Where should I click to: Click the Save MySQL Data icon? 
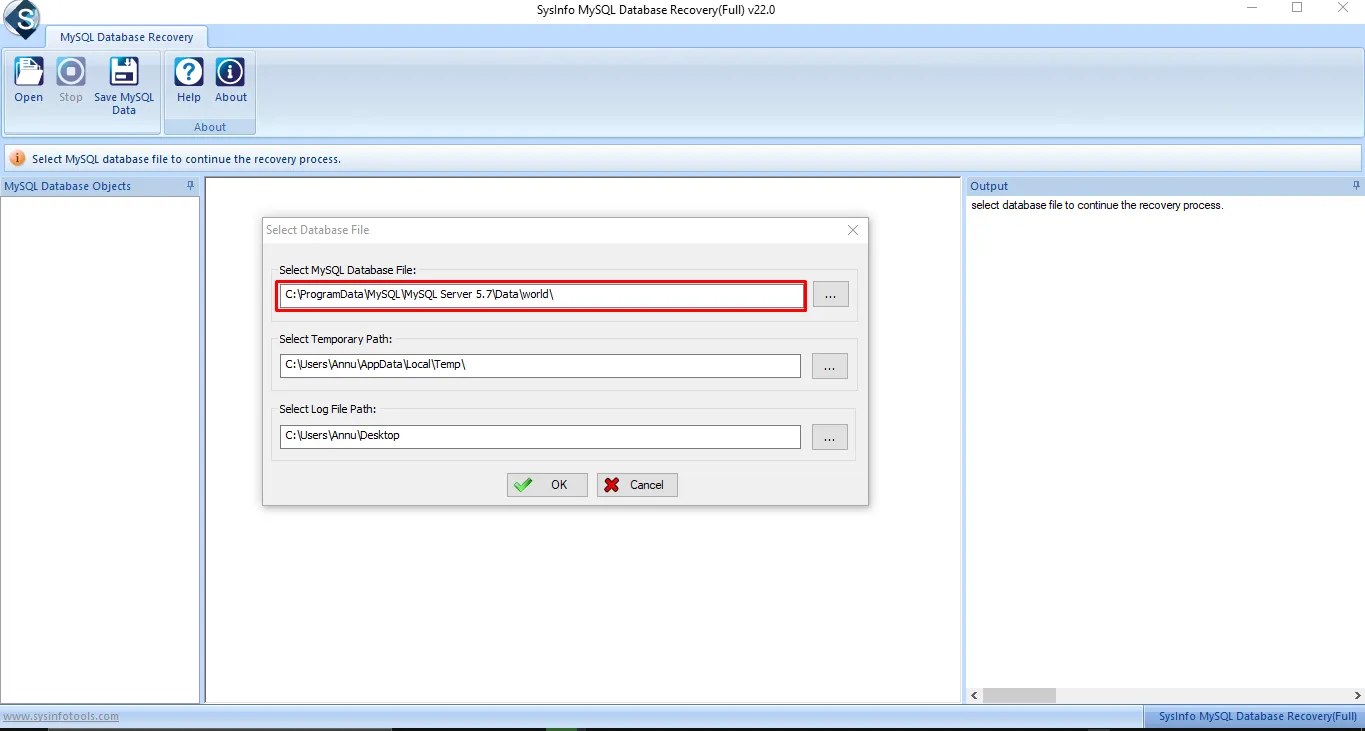click(124, 86)
